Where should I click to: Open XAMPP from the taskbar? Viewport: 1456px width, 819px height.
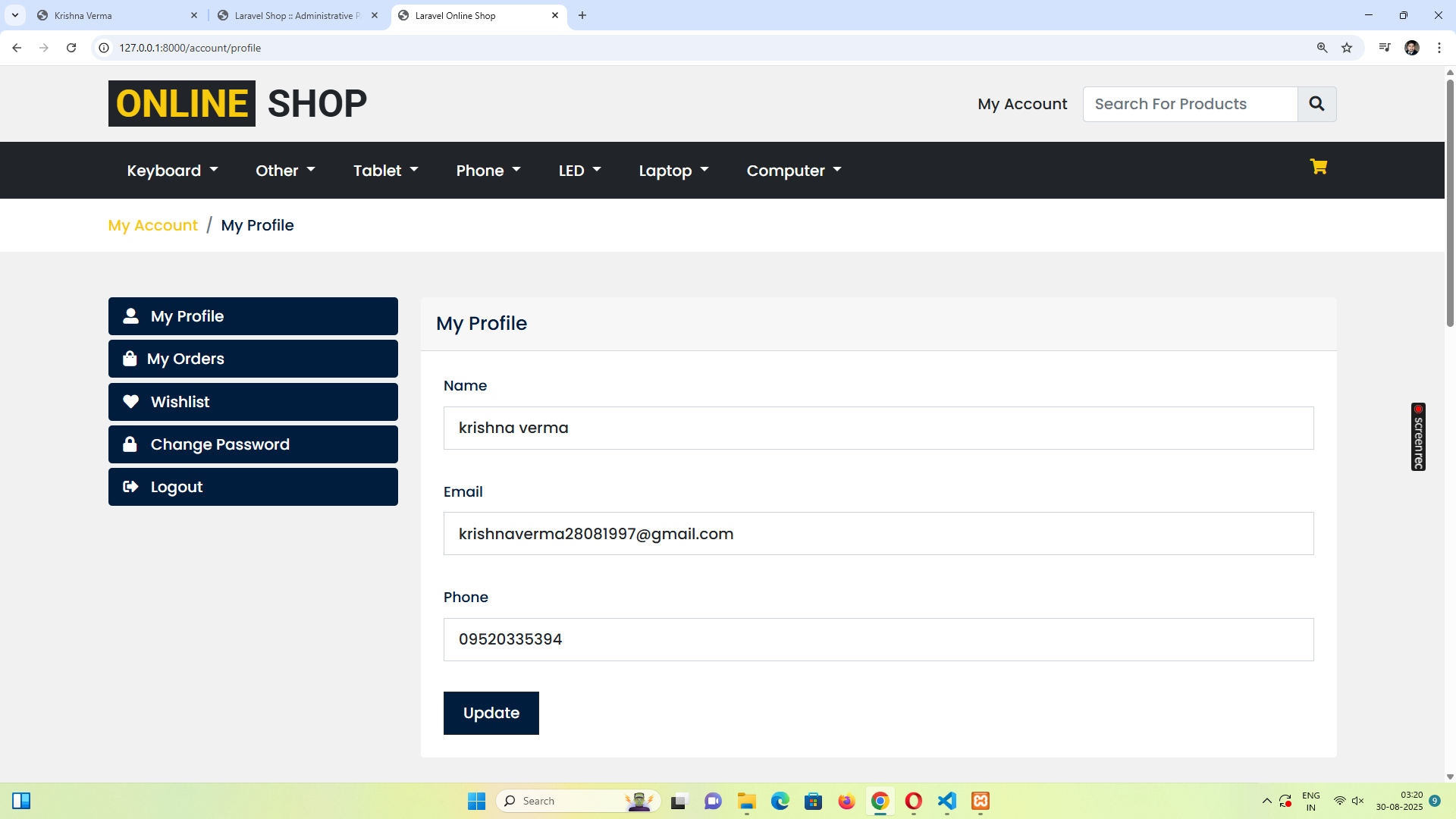point(981,801)
